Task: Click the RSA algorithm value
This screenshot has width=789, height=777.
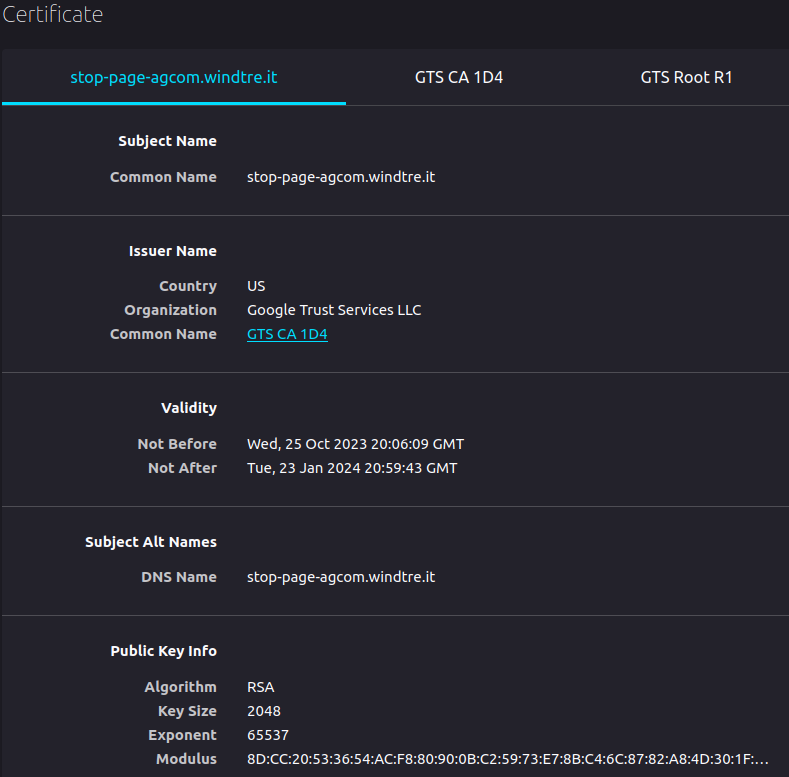Action: click(260, 687)
